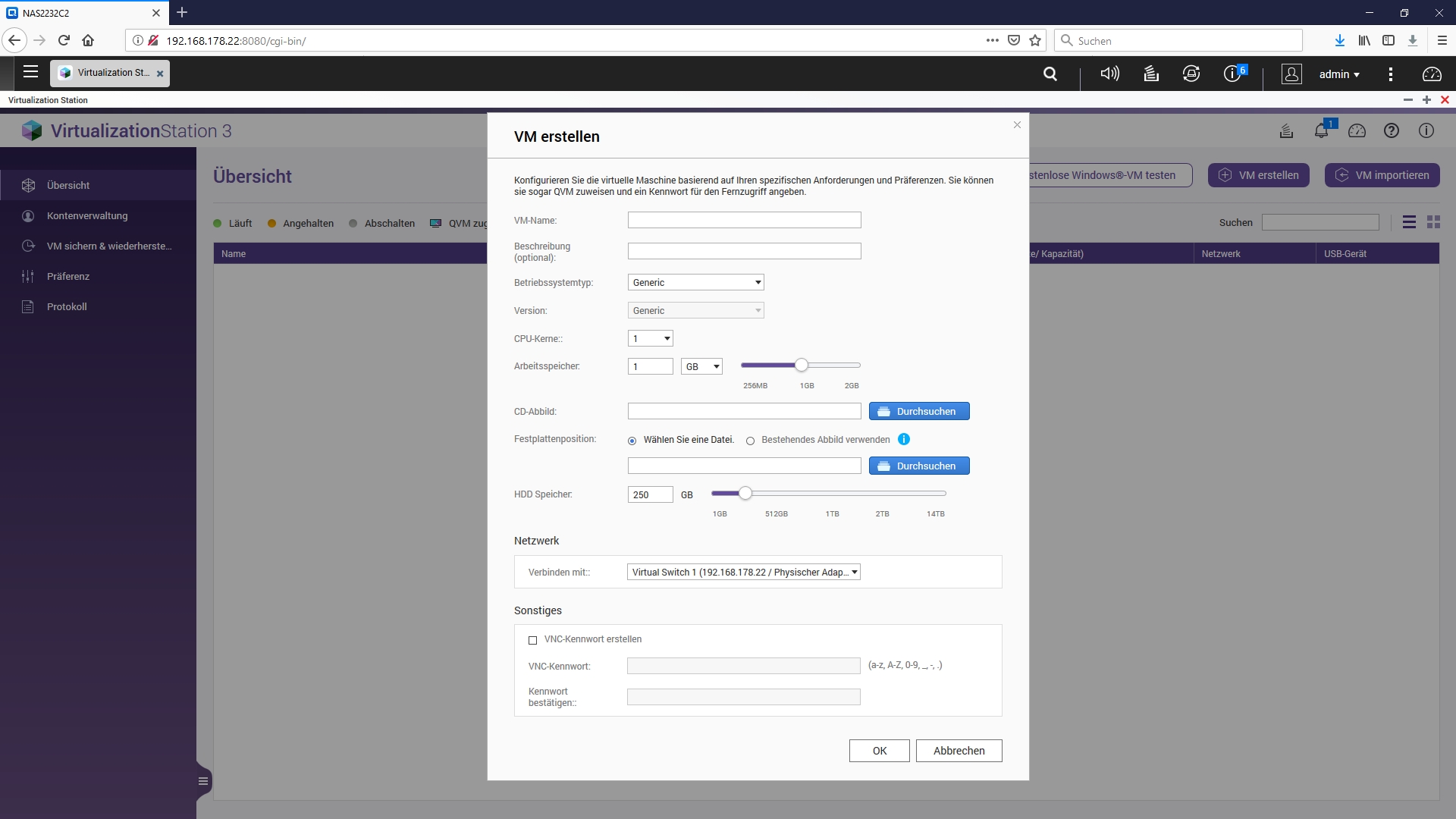Open Verbinden mit Virtual Switch dropdown
The height and width of the screenshot is (819, 1456).
[743, 573]
